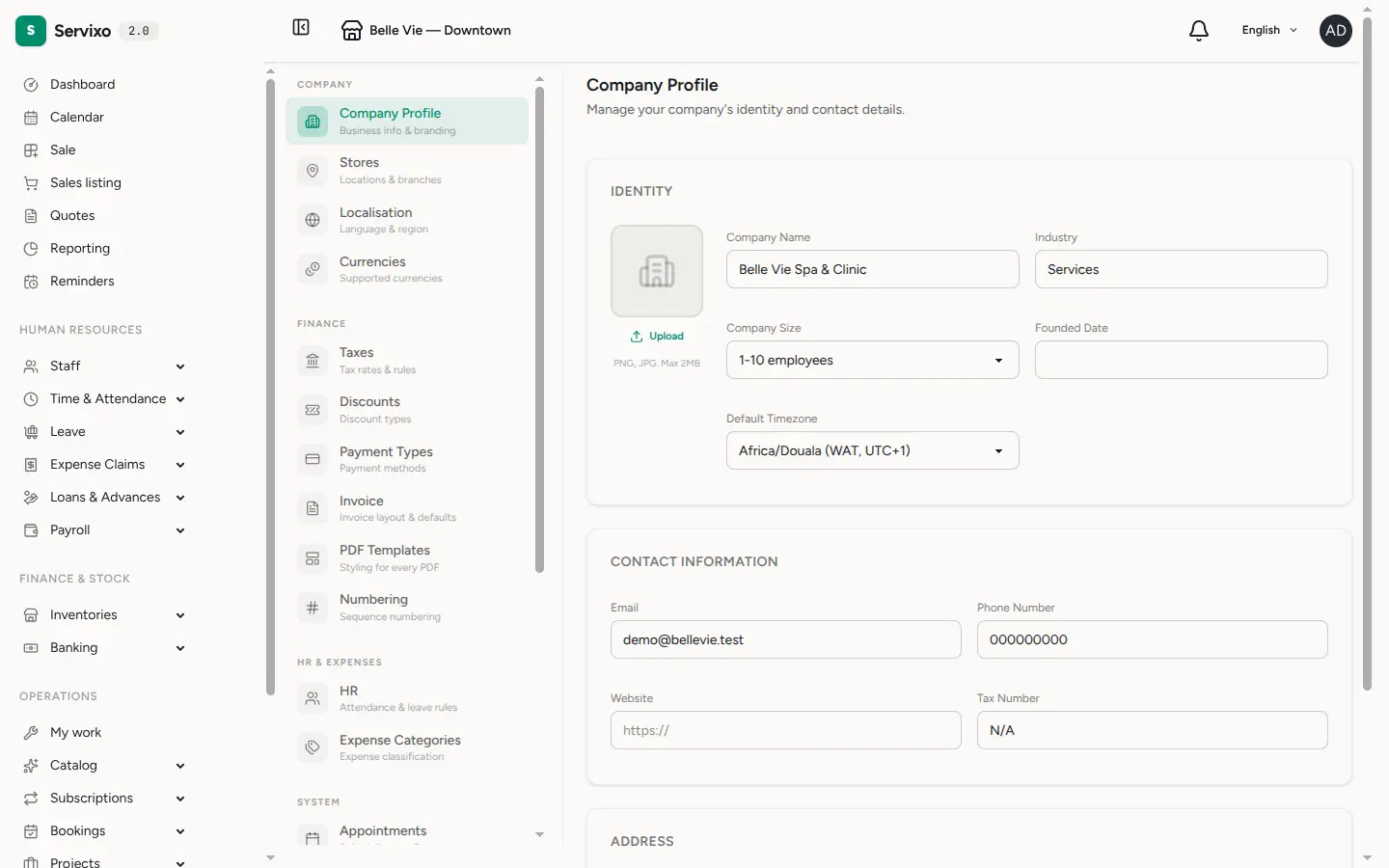This screenshot has width=1389, height=868.
Task: Click the Upload logo link
Action: click(657, 337)
